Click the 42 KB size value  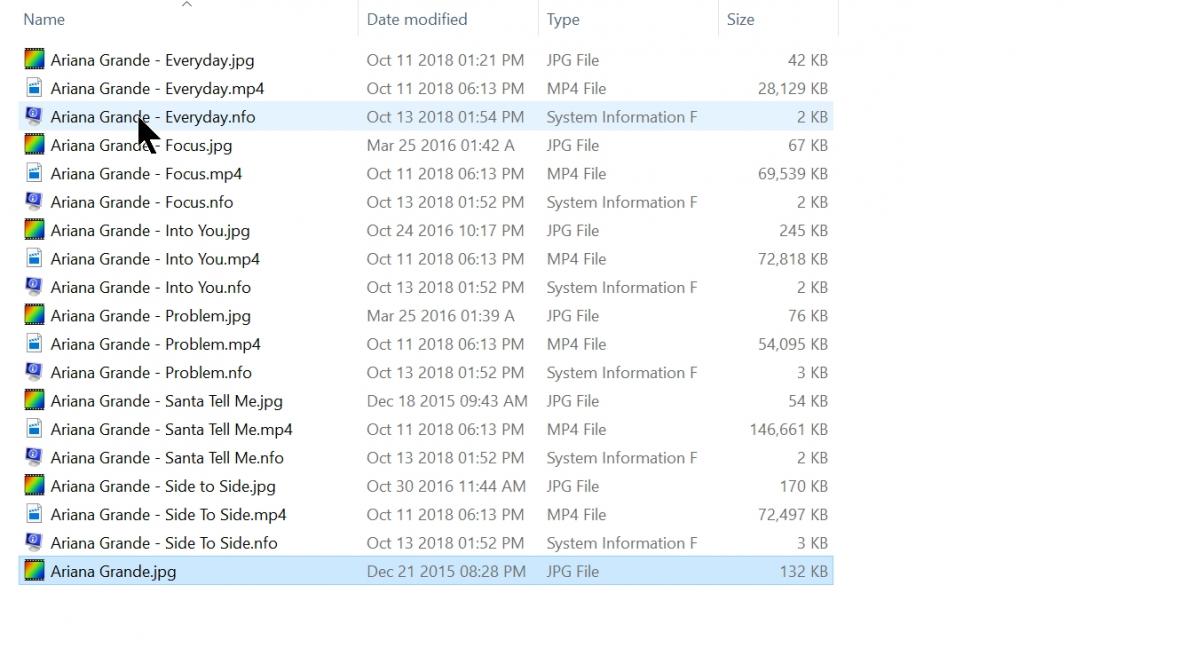[808, 60]
